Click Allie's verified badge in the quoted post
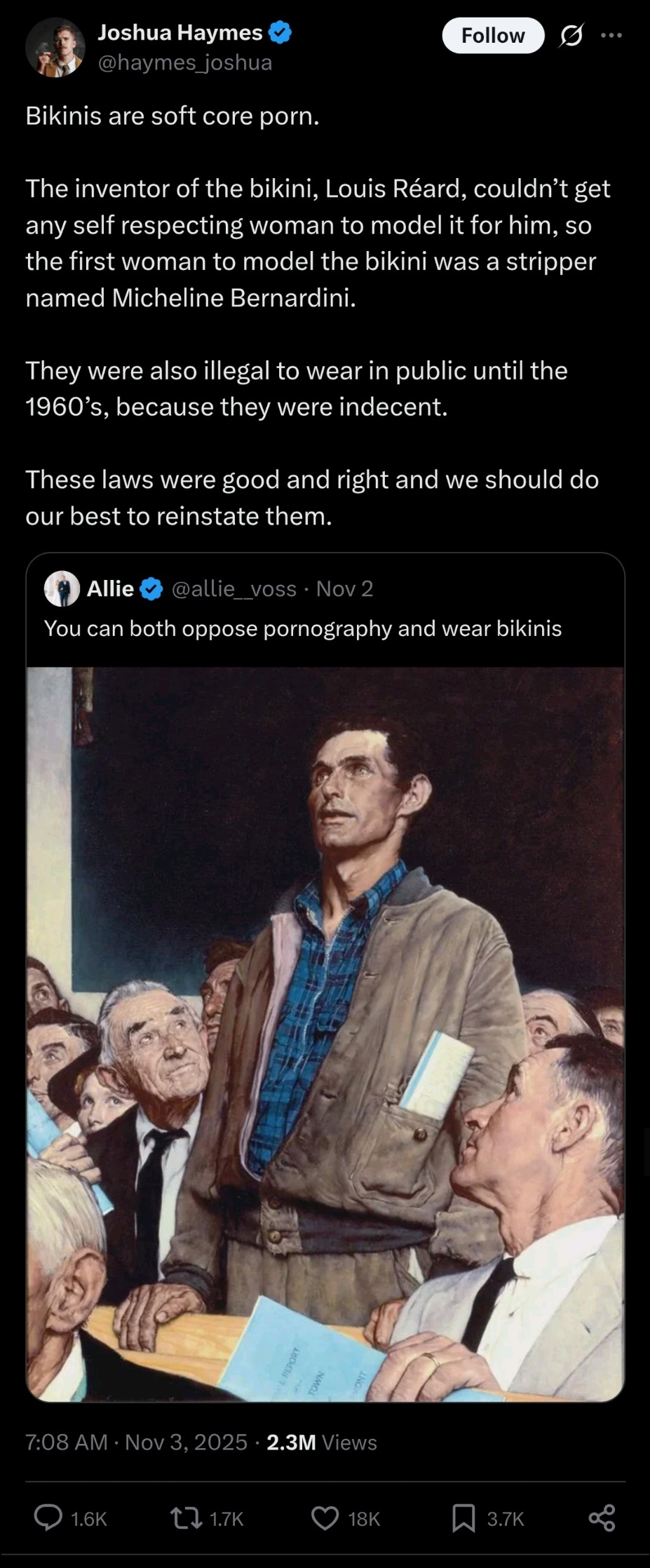 (151, 589)
